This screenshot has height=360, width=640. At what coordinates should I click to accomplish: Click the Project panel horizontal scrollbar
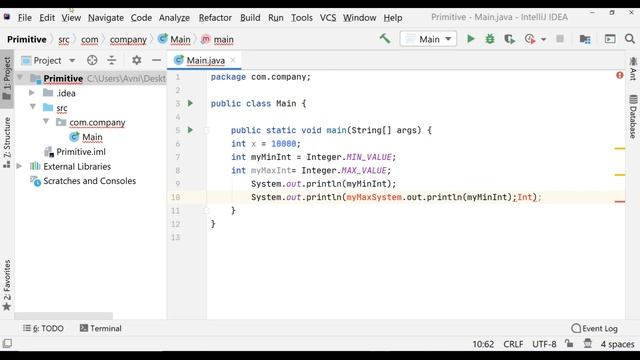[x=63, y=316]
